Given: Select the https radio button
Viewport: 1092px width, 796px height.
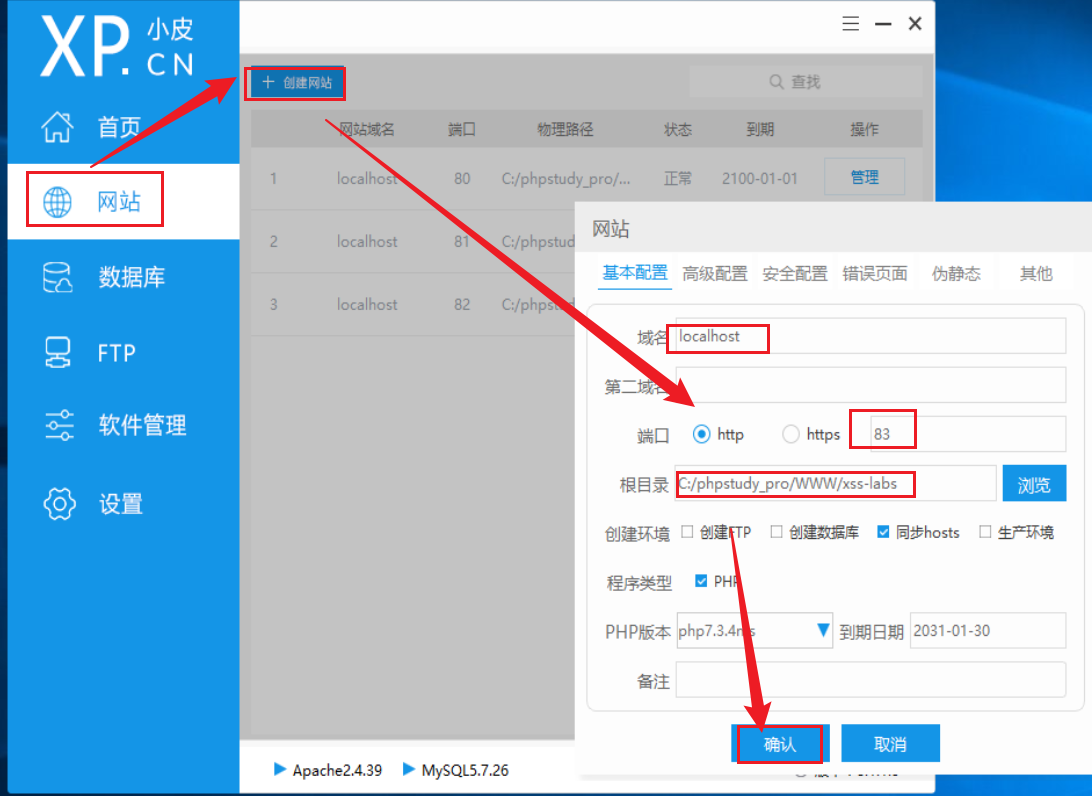Looking at the screenshot, I should pos(790,434).
